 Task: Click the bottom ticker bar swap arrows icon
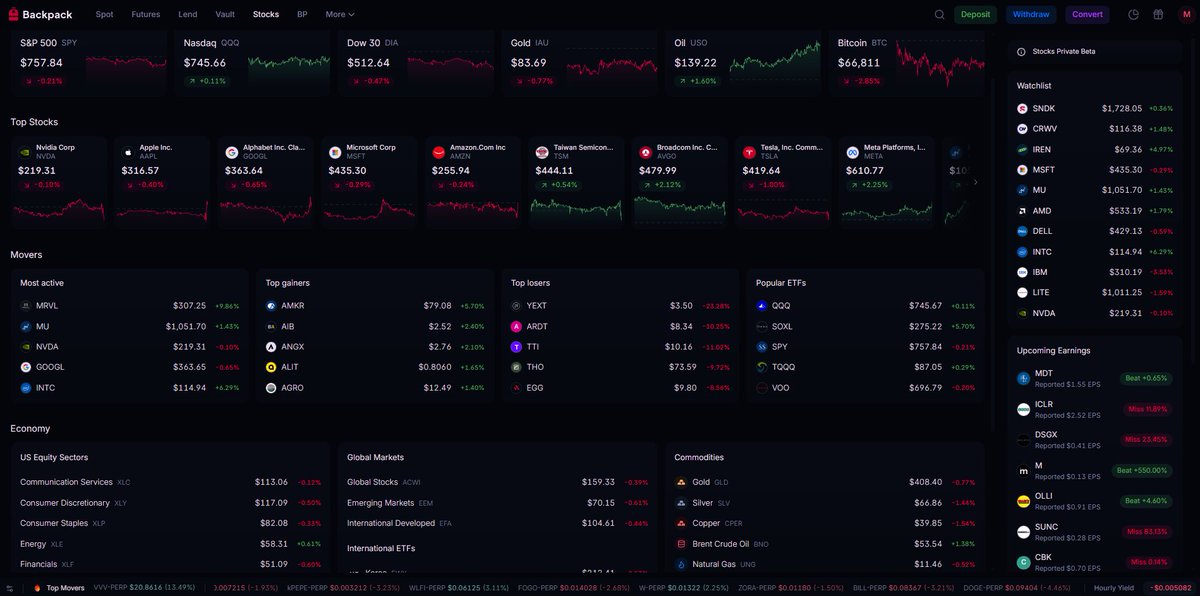pos(10,588)
